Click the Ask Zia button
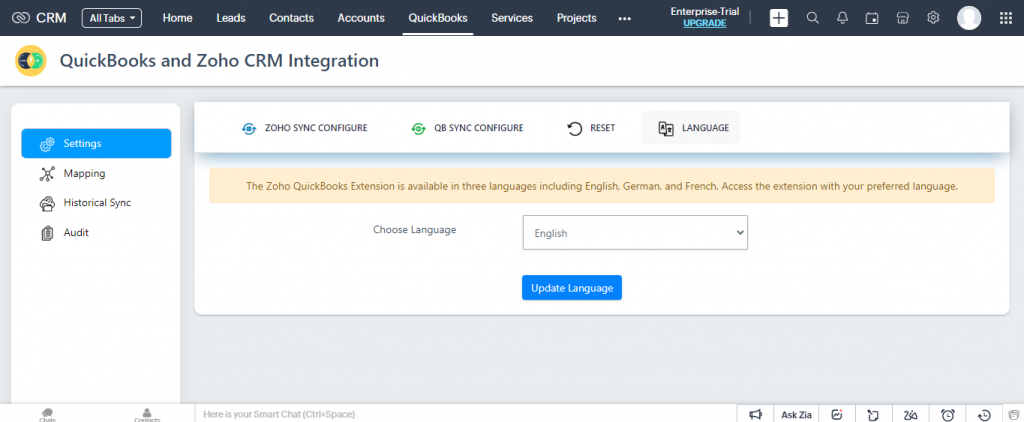1024x422 pixels. (x=796, y=414)
